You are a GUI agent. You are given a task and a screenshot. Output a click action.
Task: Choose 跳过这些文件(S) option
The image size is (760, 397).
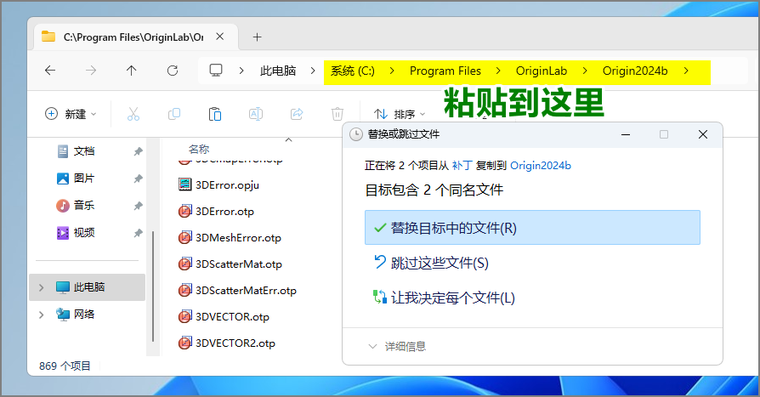(532, 263)
